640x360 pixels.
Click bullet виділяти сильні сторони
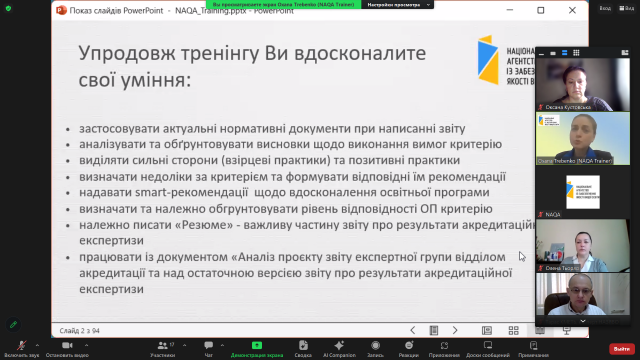tap(269, 160)
